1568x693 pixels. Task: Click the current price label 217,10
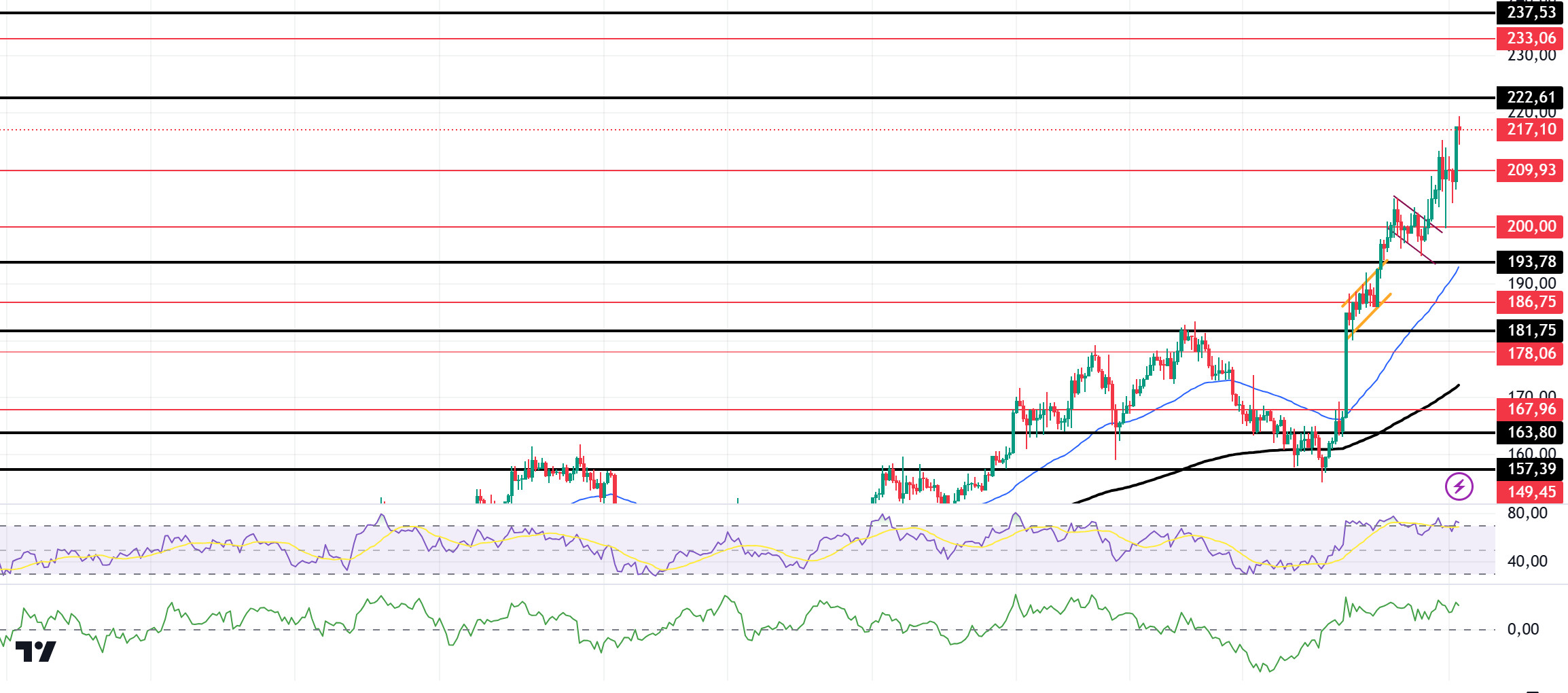point(1530,130)
